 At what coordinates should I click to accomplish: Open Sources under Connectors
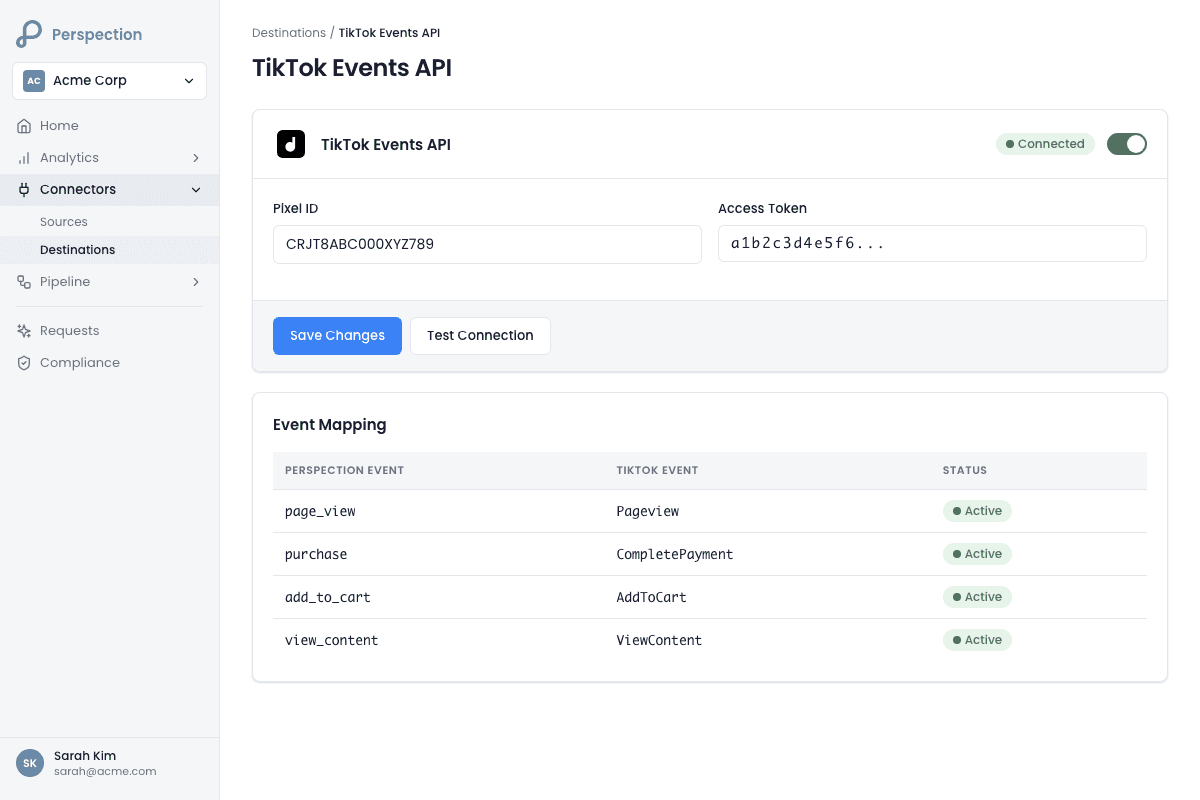click(110, 222)
